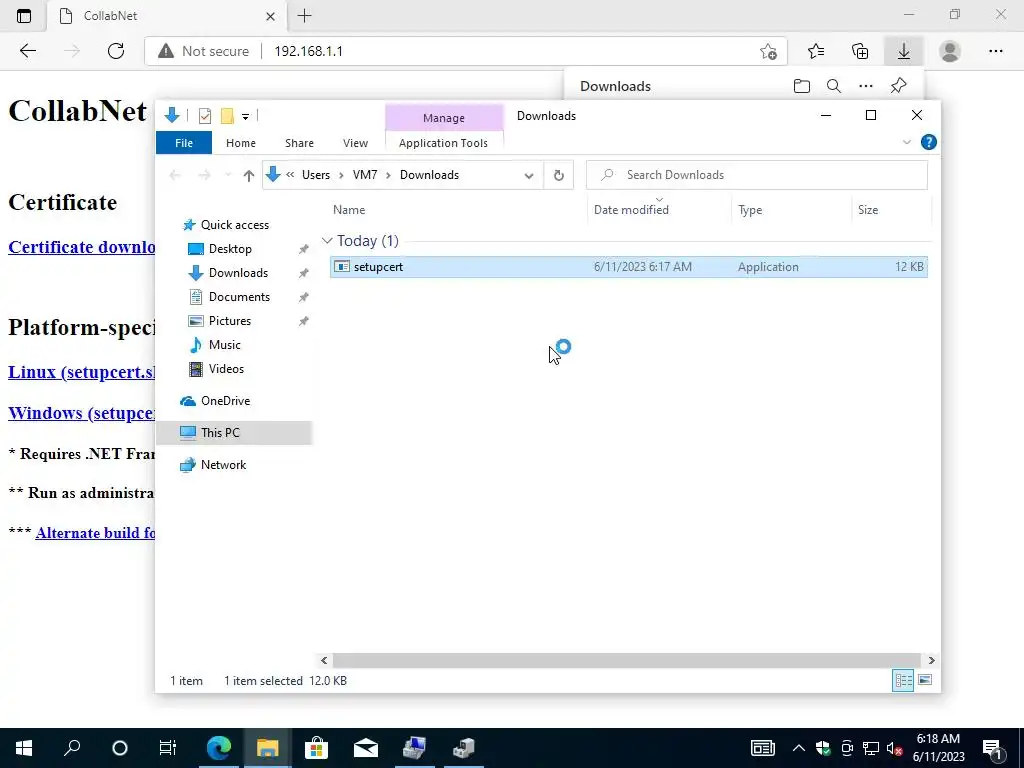Click the Certificate download link

pos(82,248)
